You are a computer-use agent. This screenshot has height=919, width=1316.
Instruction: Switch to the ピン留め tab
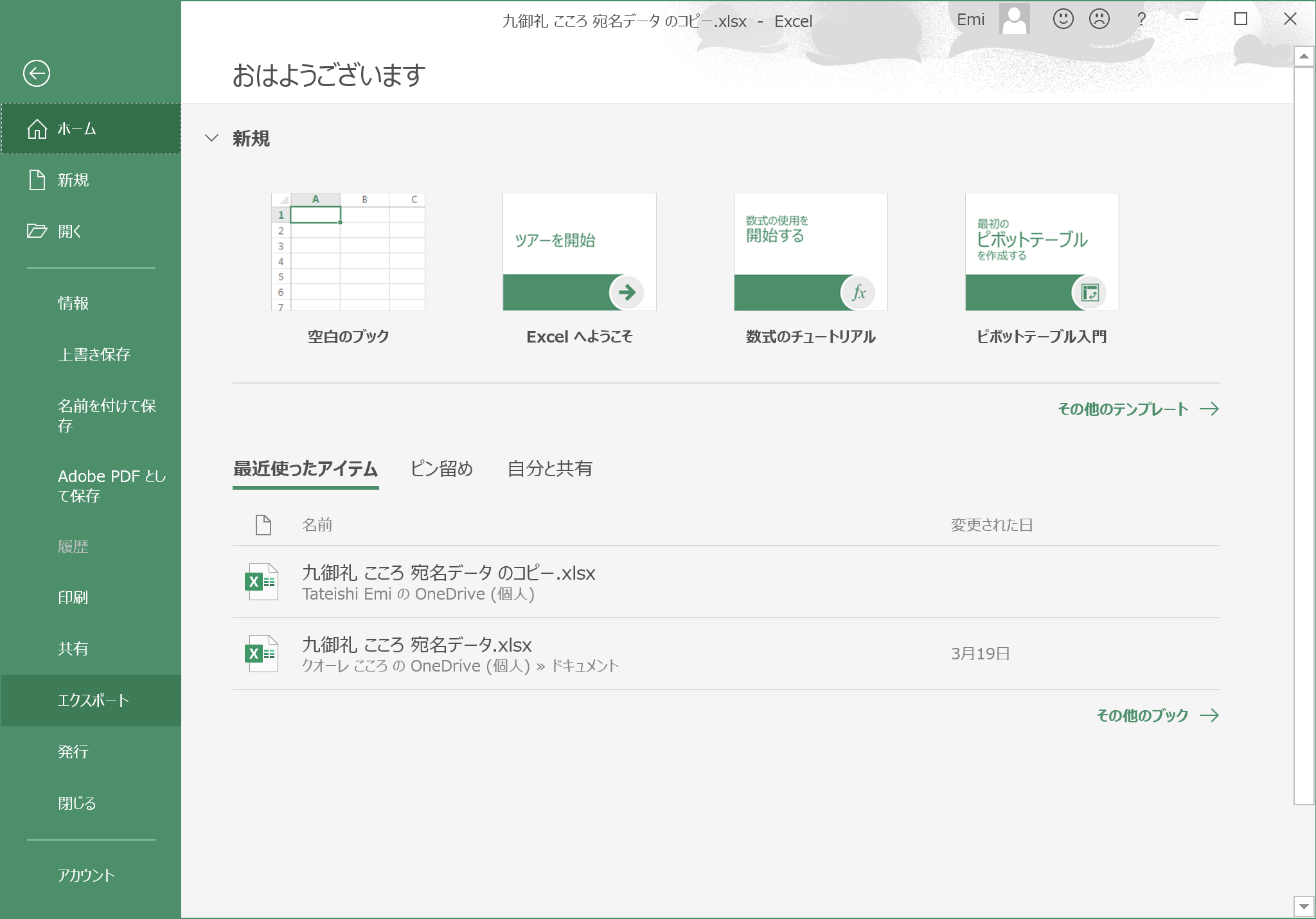(441, 469)
